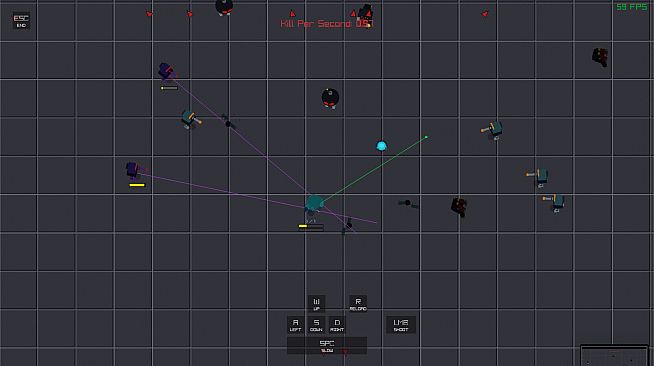Click the LMB SHOOT key hint
The width and height of the screenshot is (654, 366).
pyautogui.click(x=401, y=324)
